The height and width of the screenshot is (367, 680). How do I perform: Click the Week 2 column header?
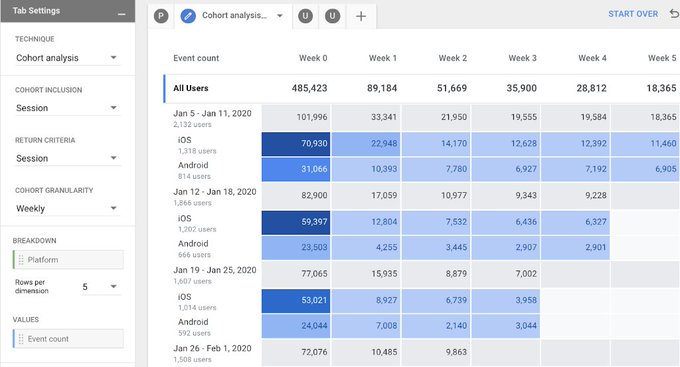pyautogui.click(x=453, y=58)
